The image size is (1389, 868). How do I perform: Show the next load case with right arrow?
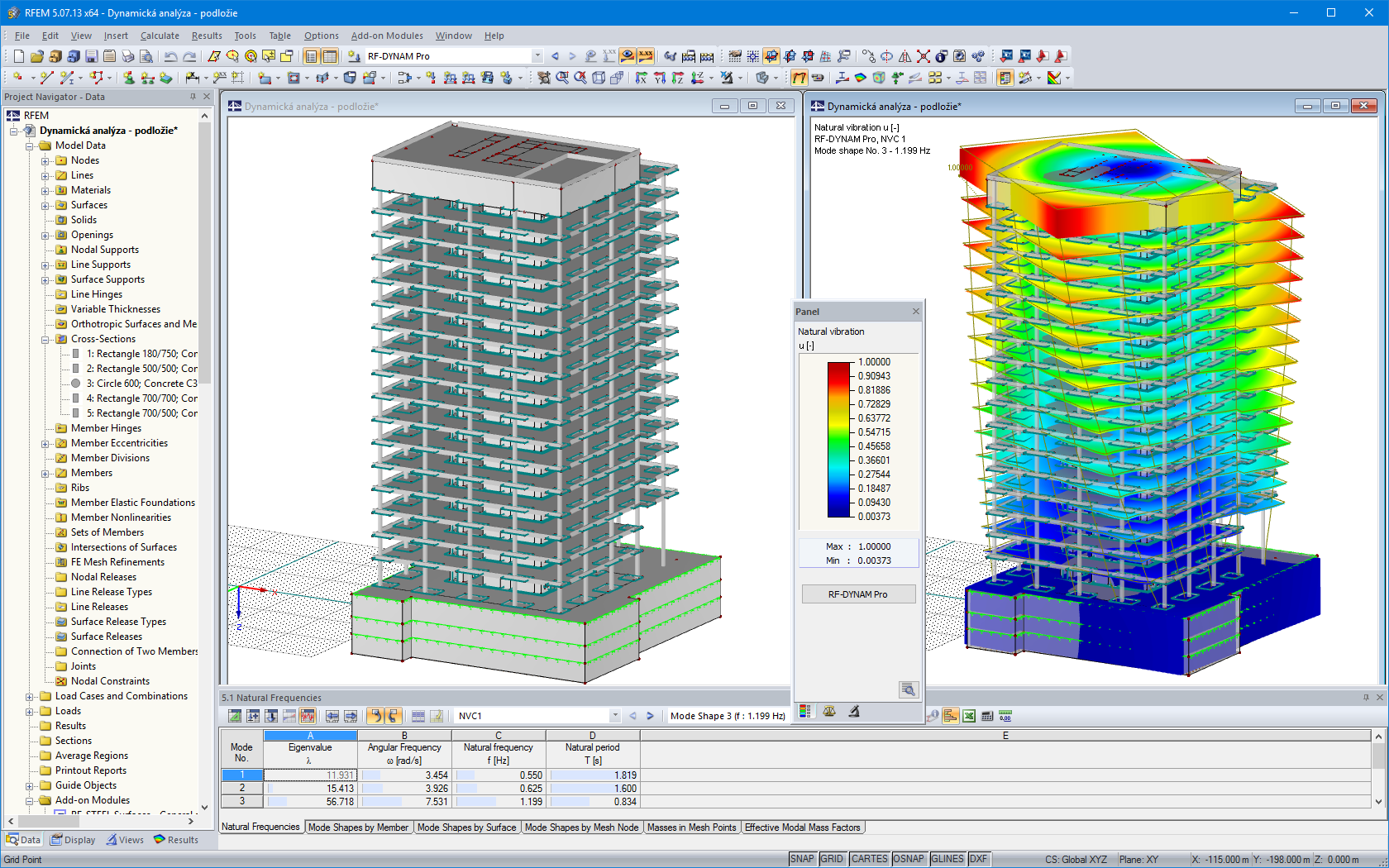(572, 56)
